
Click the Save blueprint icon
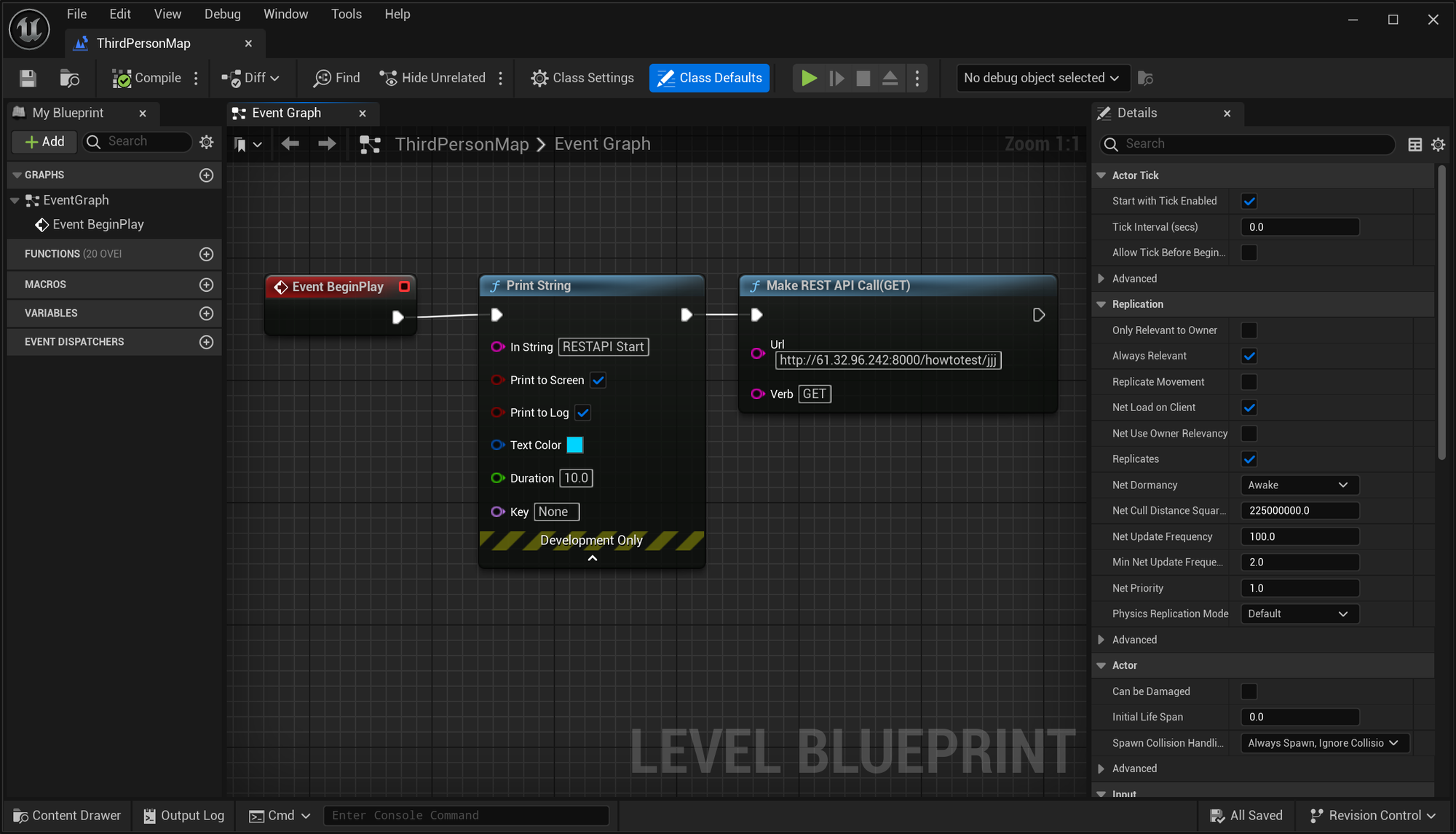point(28,78)
